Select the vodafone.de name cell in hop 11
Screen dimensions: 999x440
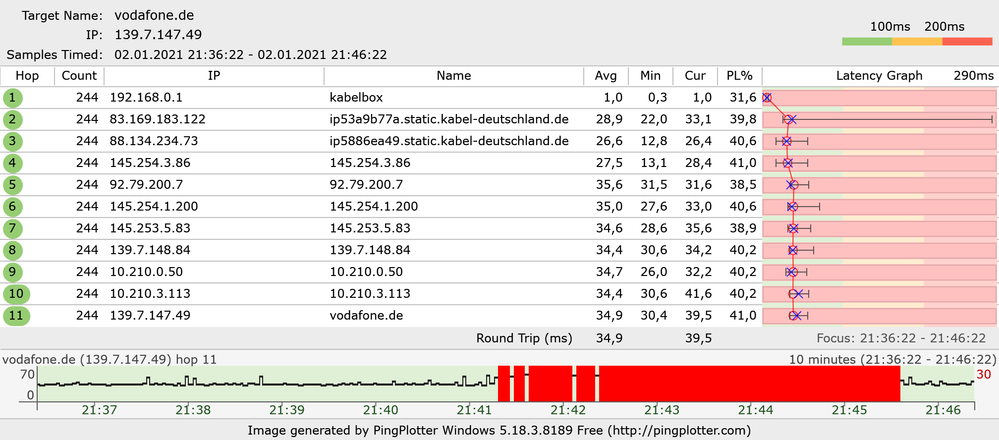point(367,316)
